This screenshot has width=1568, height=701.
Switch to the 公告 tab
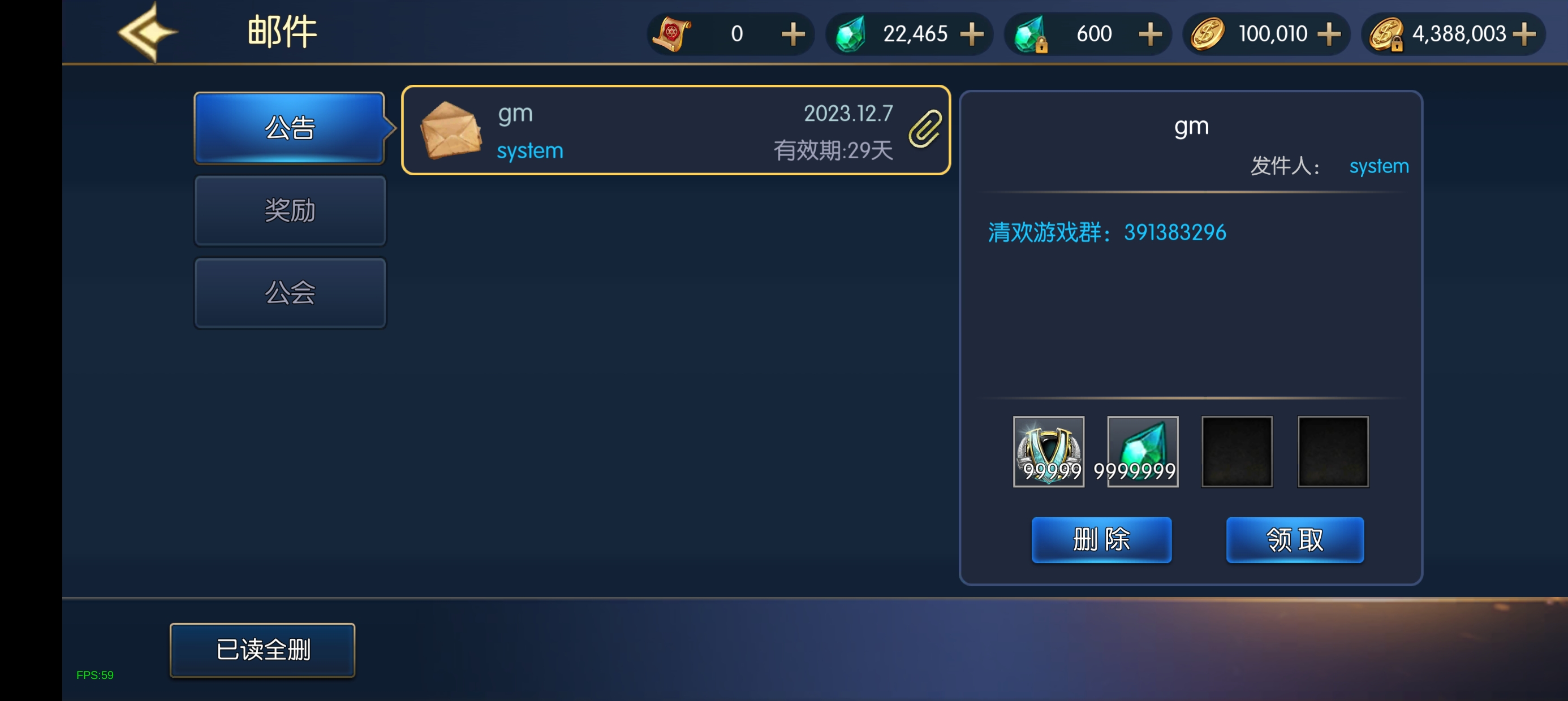[x=290, y=128]
